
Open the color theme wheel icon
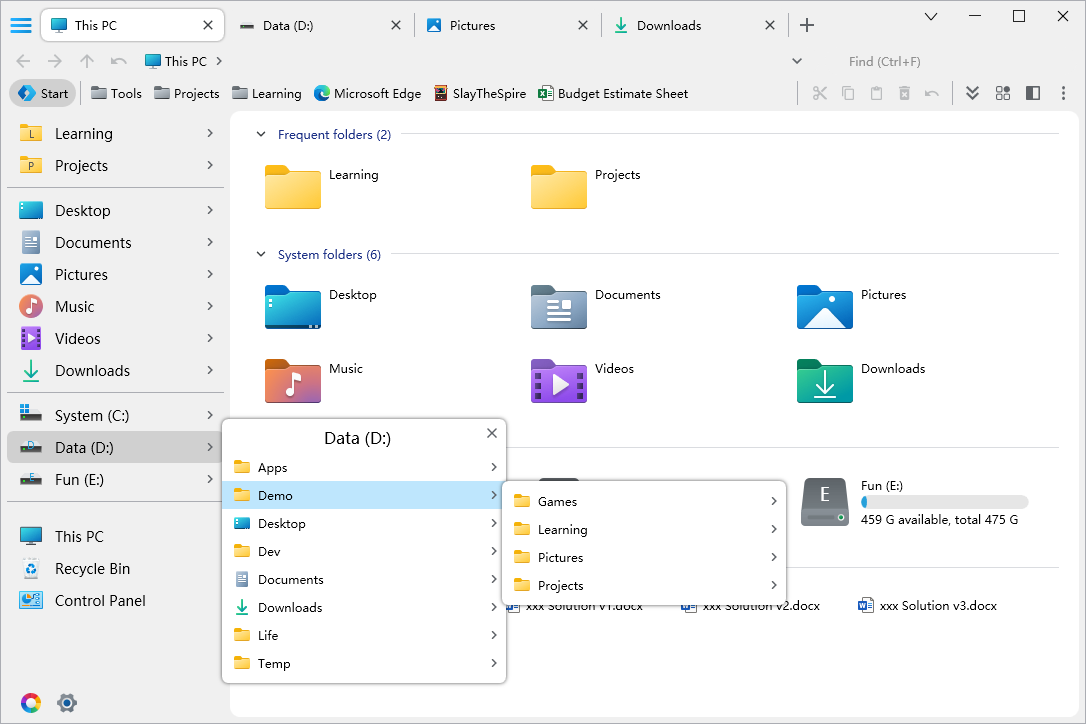click(31, 702)
